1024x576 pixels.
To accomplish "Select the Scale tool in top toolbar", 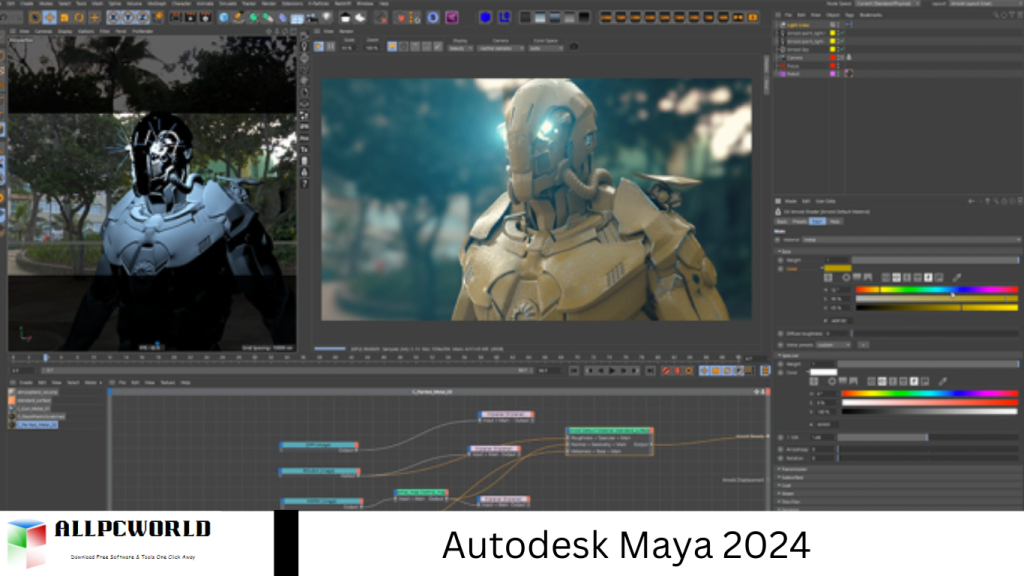I will pos(65,18).
